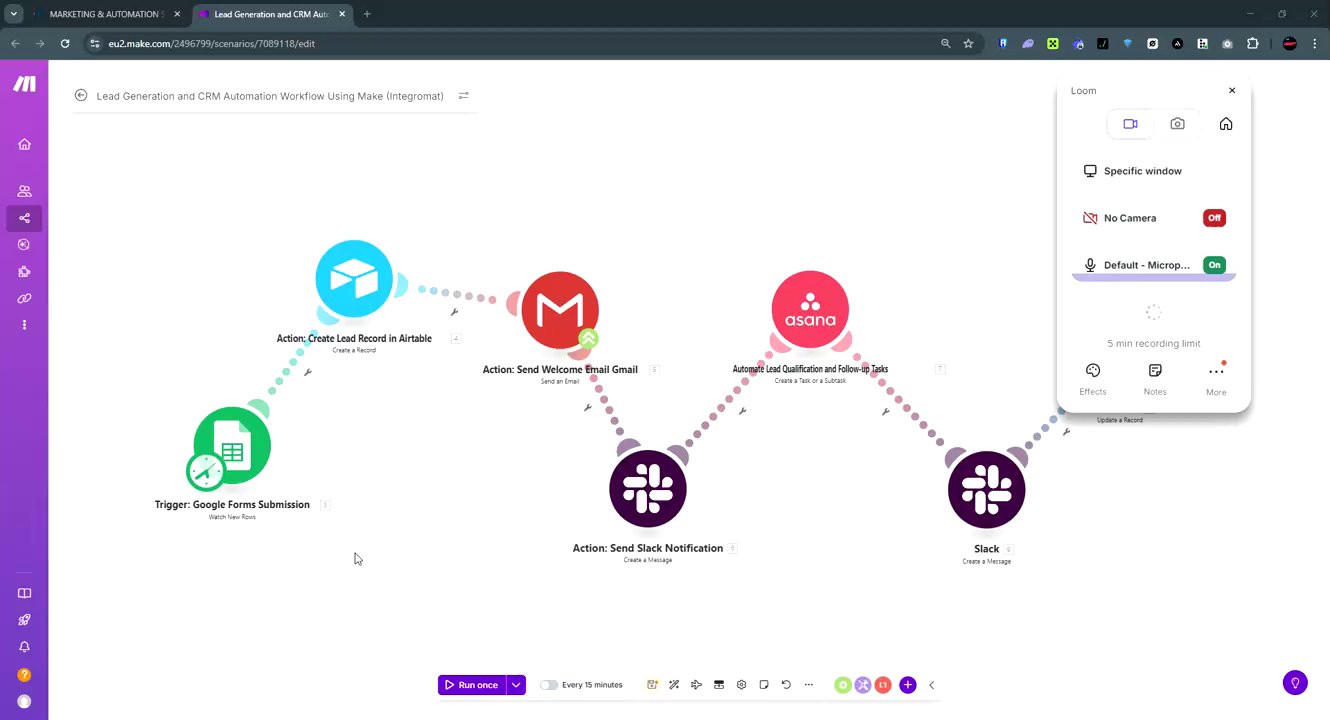Click the Loom home button
Screen dimensions: 1330x720
[1226, 124]
